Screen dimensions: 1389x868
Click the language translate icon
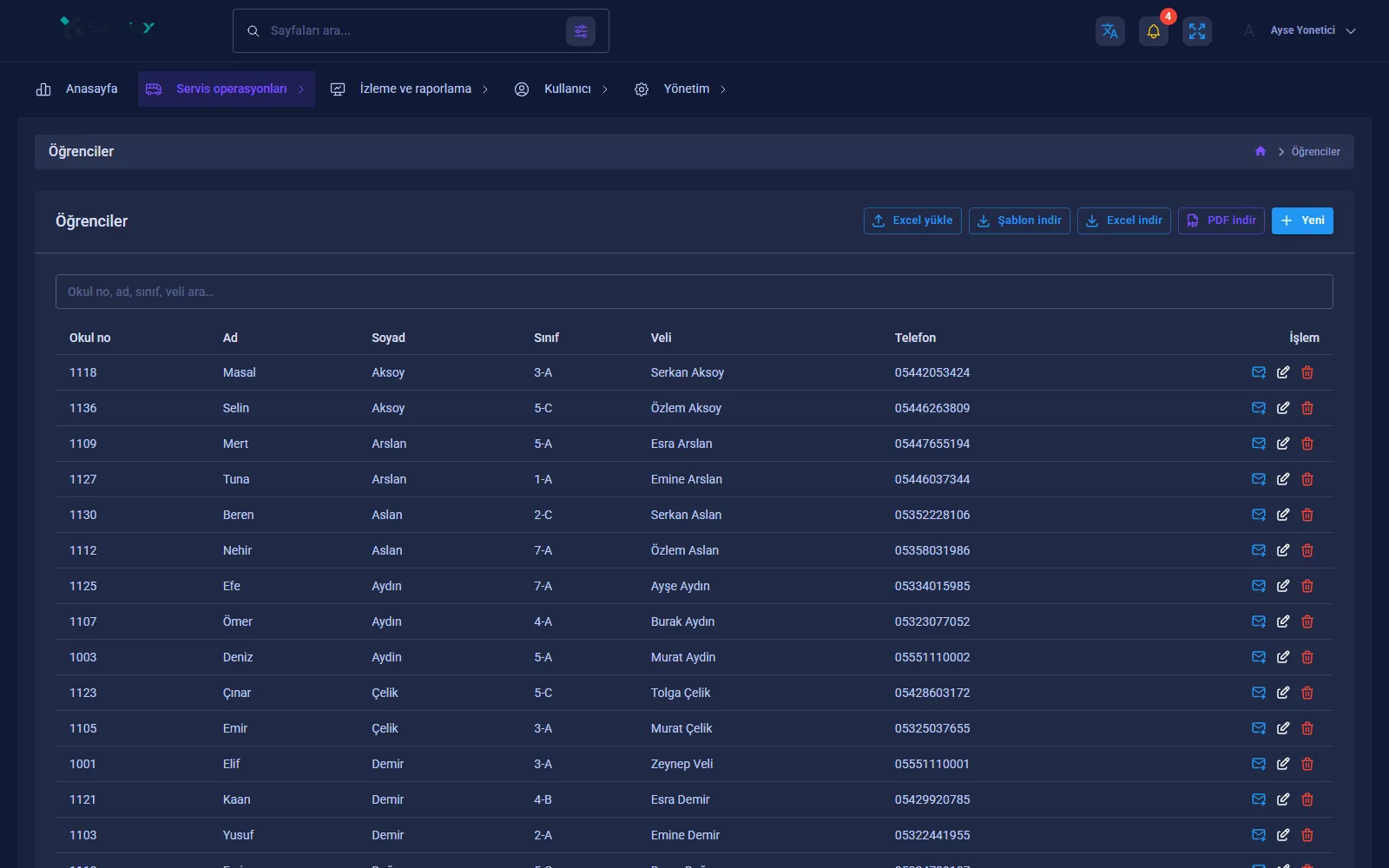click(1109, 31)
